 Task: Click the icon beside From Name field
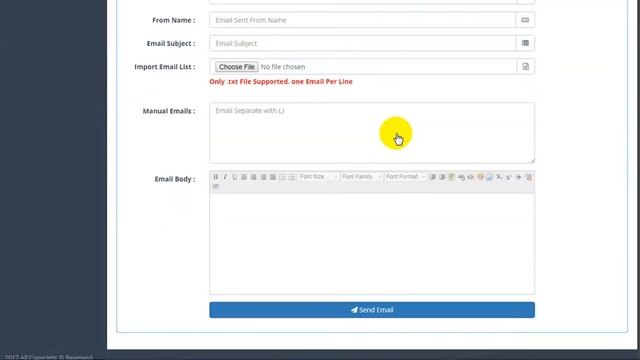click(525, 20)
